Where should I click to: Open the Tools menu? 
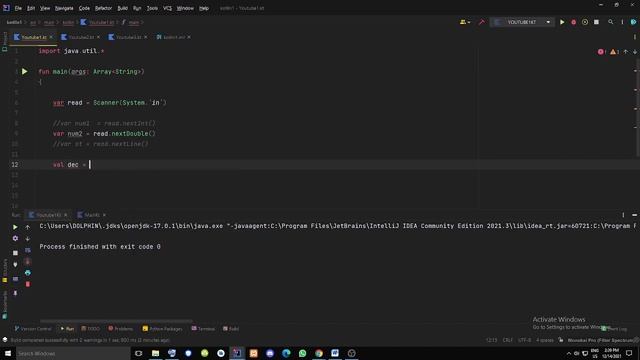click(x=152, y=8)
